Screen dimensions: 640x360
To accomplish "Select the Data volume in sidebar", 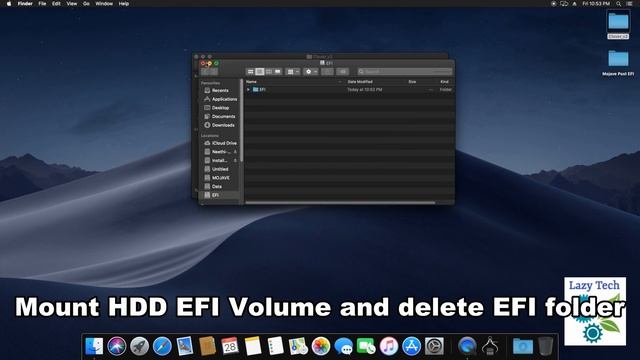I will click(x=213, y=187).
